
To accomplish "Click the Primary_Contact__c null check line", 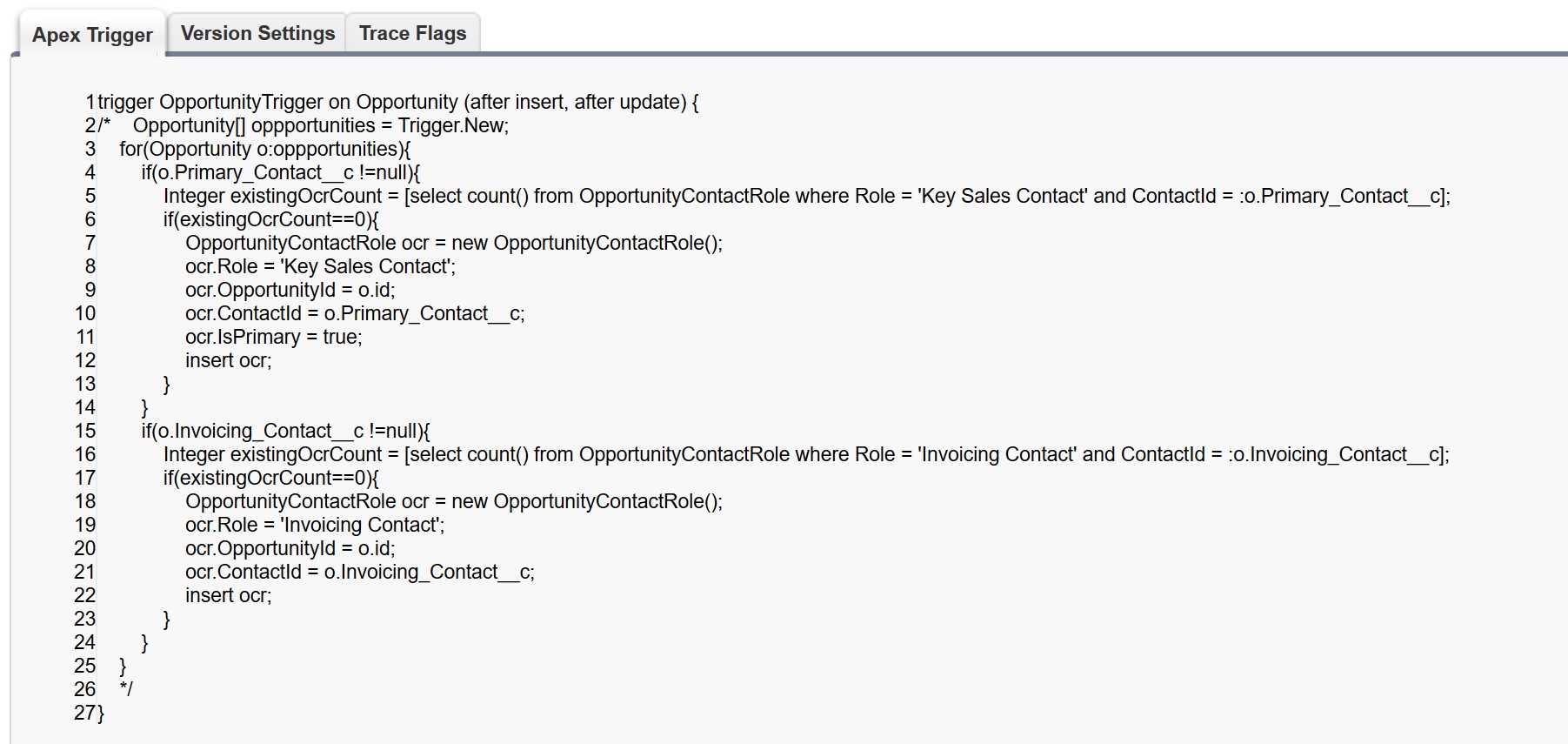I will (x=280, y=172).
